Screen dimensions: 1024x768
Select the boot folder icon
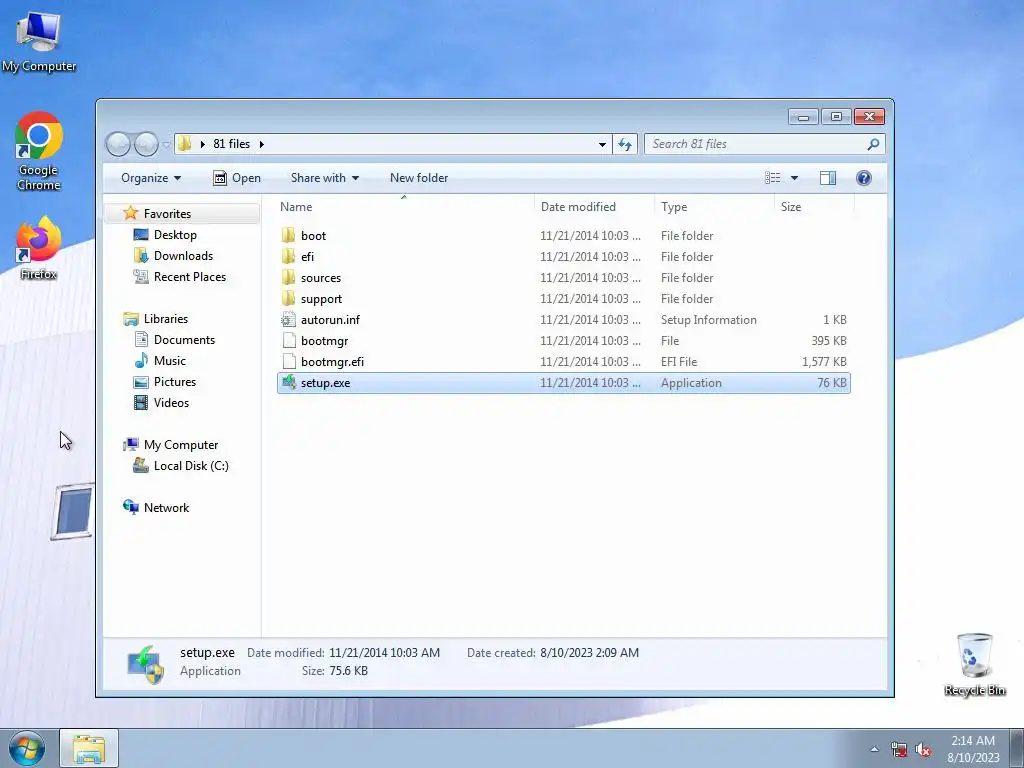coord(289,235)
